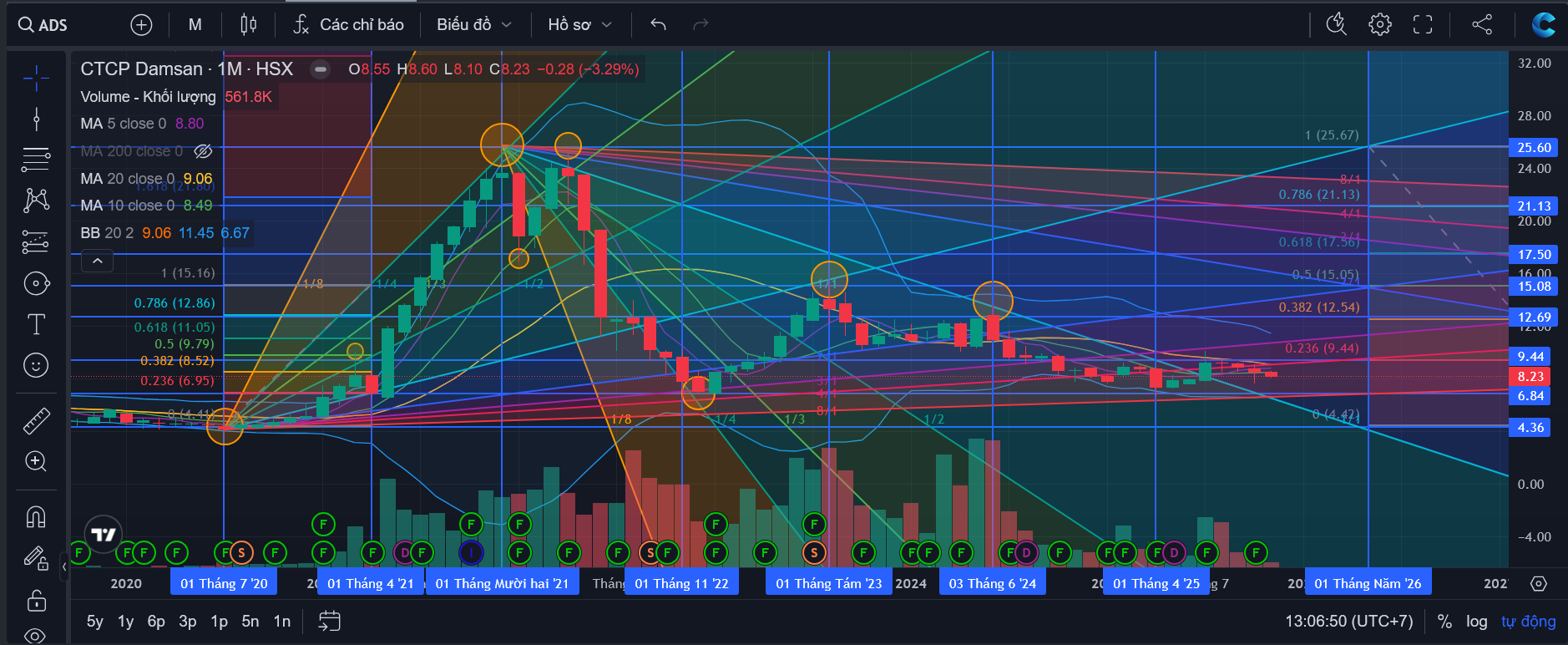Screen dimensions: 1568x645
Task: Toggle percent scale mode
Action: coord(1444,622)
